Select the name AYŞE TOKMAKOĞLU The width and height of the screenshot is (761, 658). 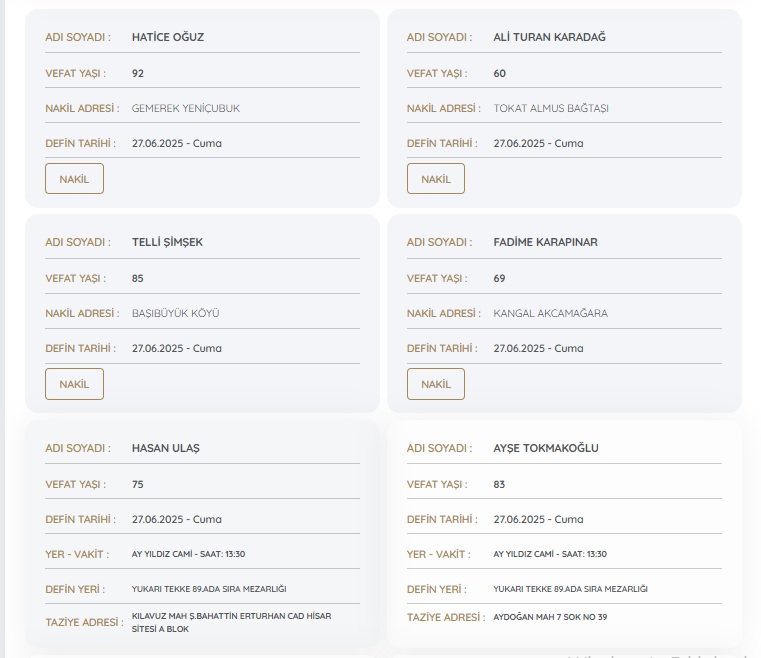click(546, 448)
